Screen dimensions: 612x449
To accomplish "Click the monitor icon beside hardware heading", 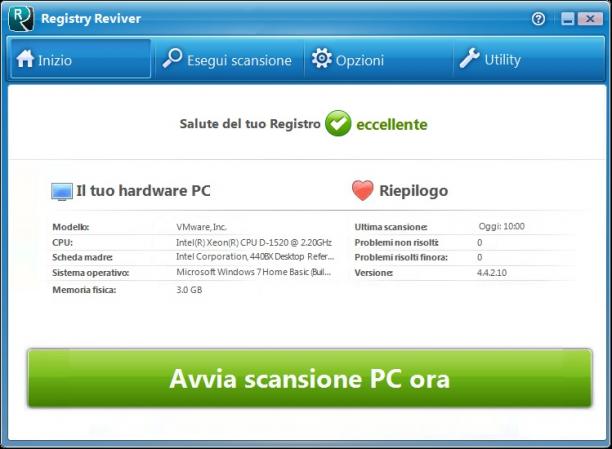I will [x=62, y=192].
